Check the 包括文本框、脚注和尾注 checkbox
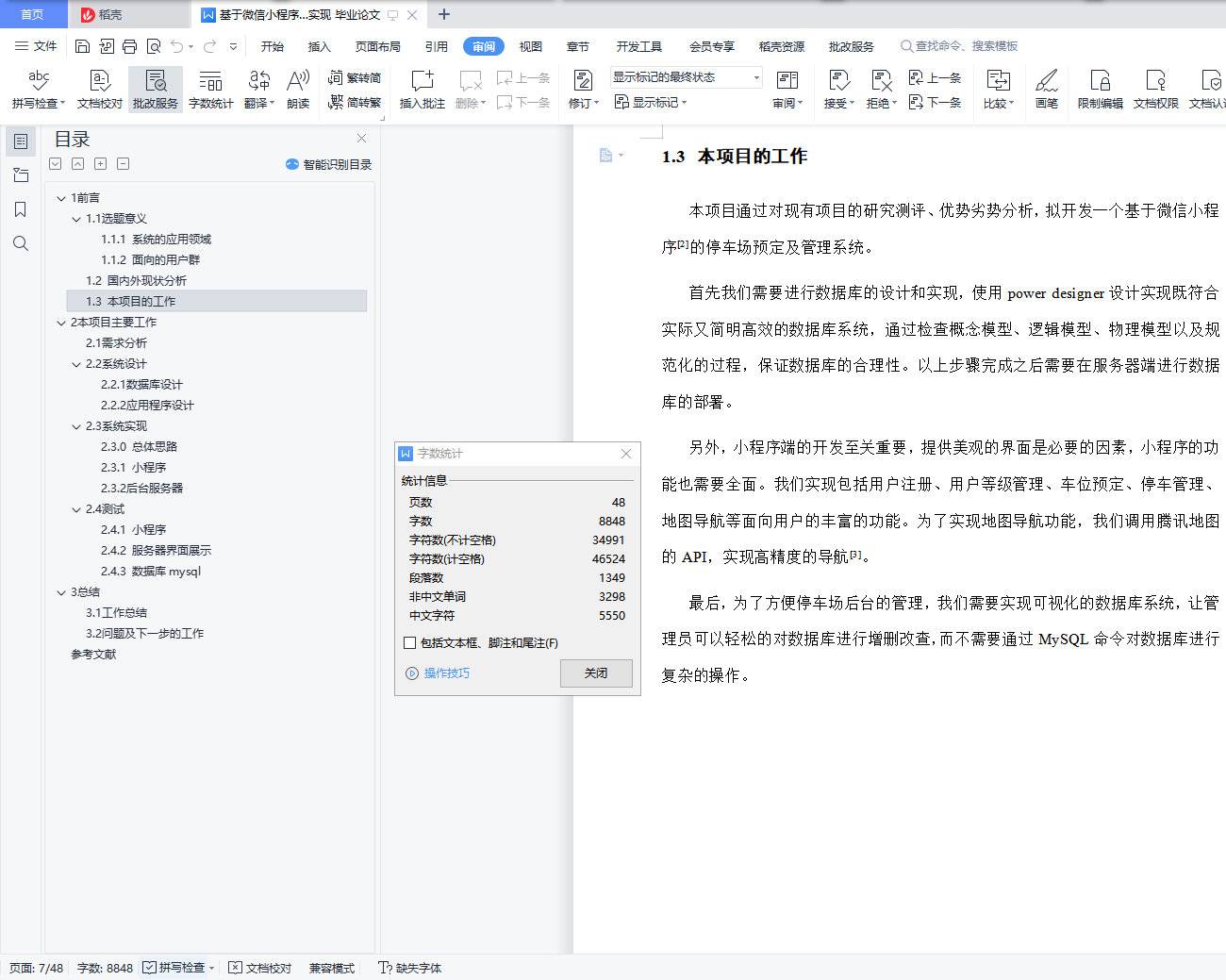This screenshot has width=1226, height=980. point(410,643)
